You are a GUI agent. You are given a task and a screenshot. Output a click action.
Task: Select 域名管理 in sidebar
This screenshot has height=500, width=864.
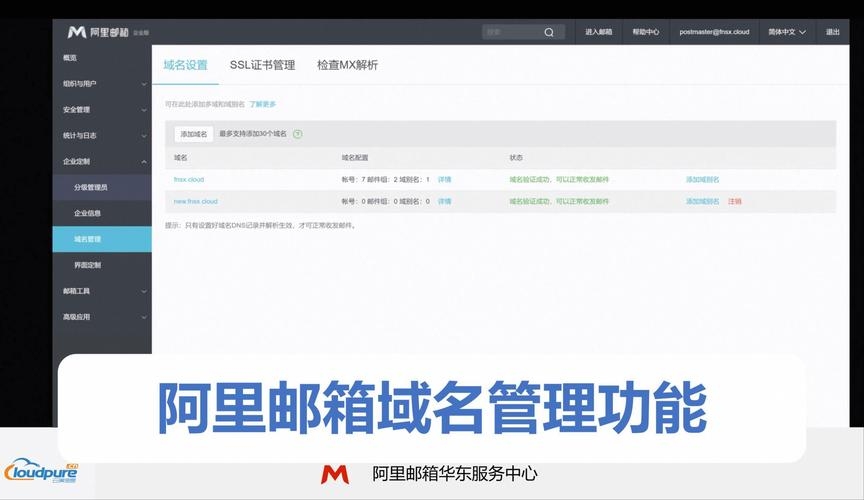coord(102,239)
